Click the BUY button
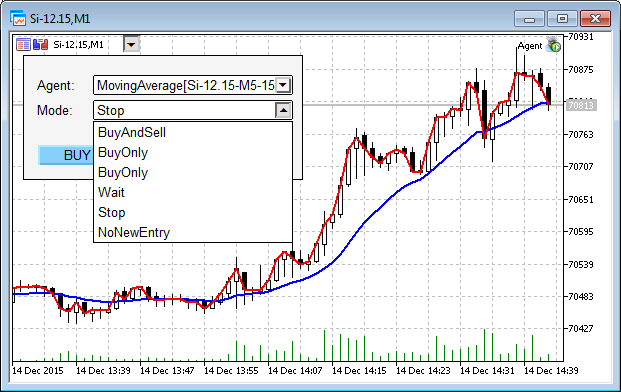The image size is (621, 392). 66,155
